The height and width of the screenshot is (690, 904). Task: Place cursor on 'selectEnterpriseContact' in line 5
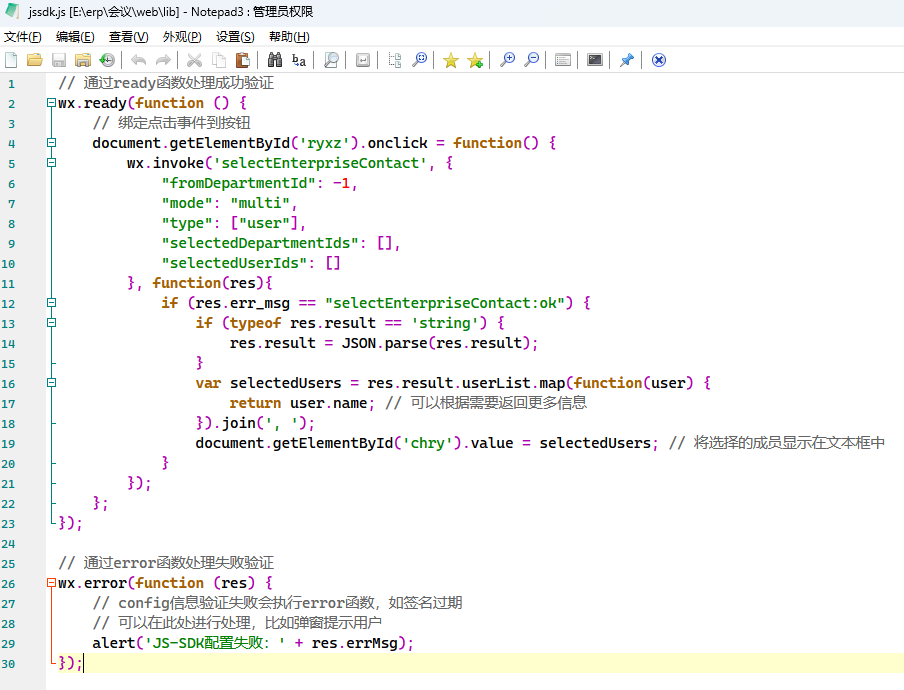point(320,163)
